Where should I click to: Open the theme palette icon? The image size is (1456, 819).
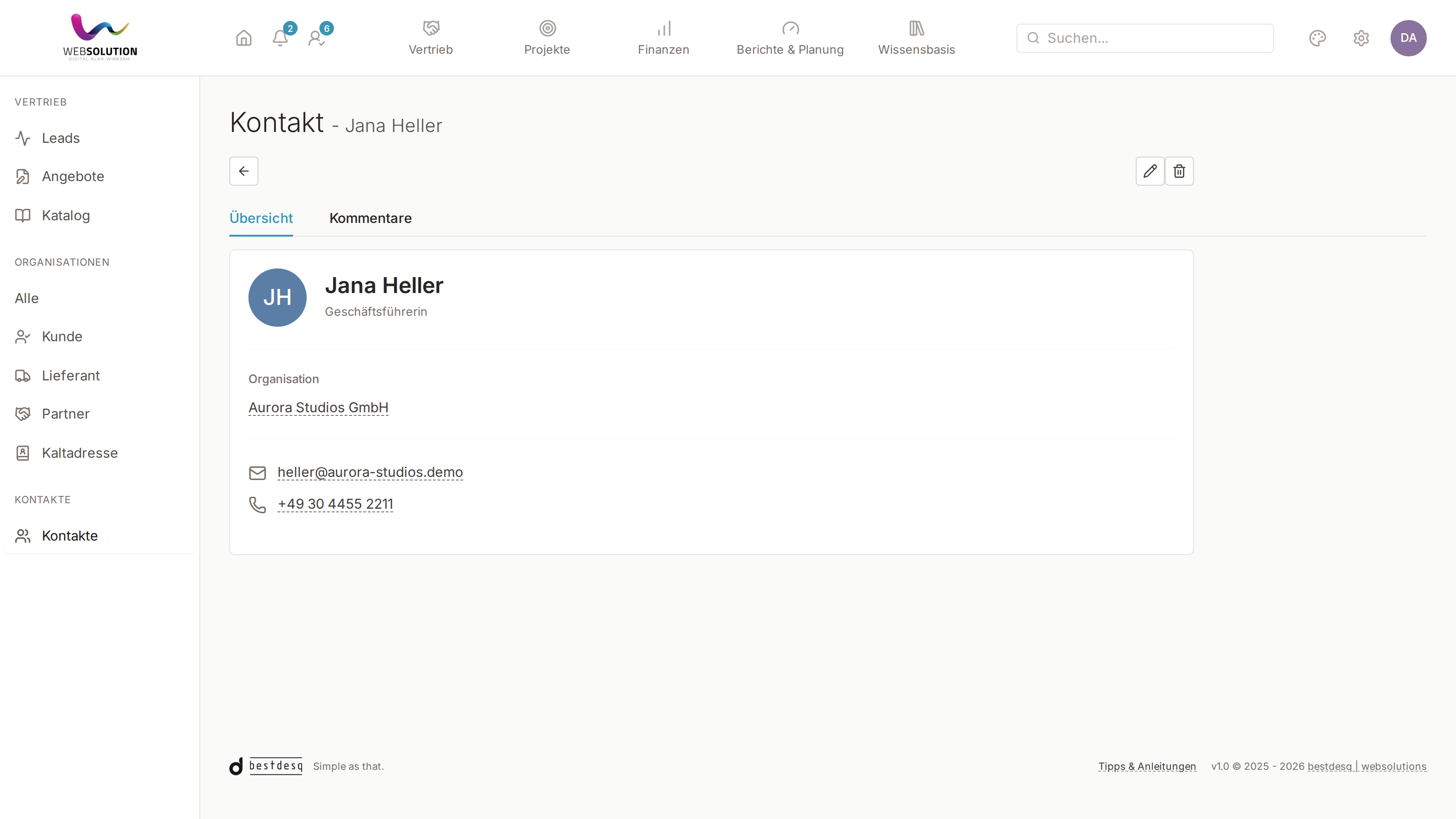point(1318,38)
